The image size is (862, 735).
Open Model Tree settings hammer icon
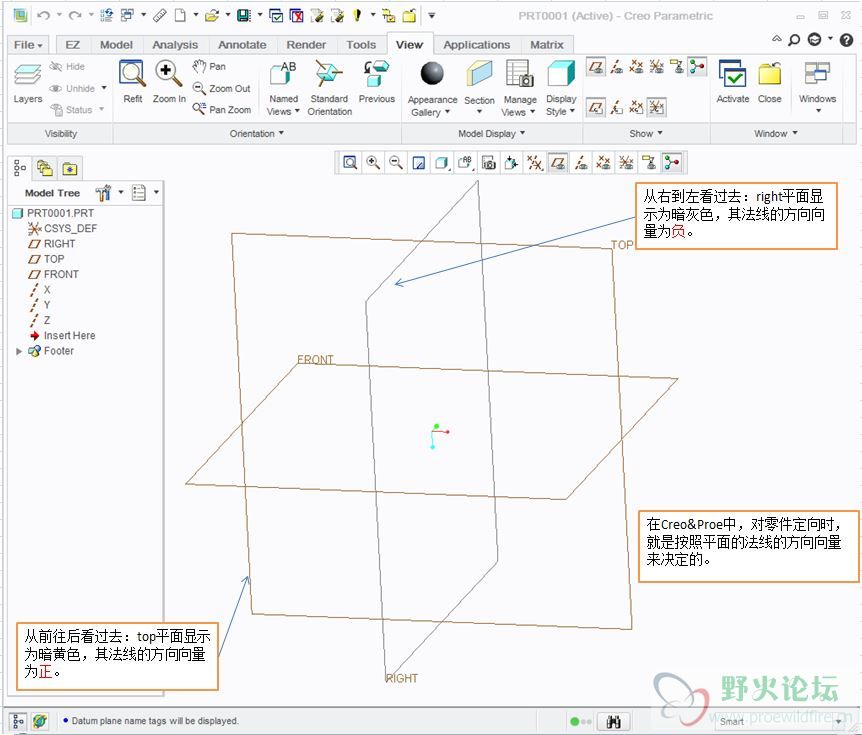click(103, 192)
